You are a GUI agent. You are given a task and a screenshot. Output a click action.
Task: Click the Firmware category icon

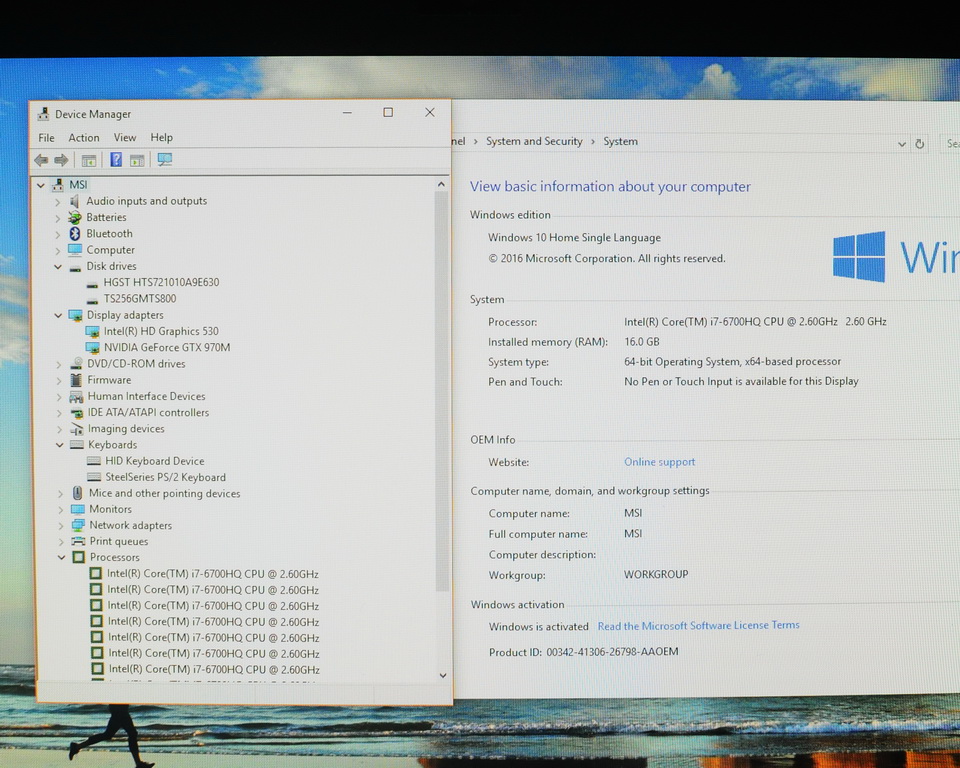point(76,380)
